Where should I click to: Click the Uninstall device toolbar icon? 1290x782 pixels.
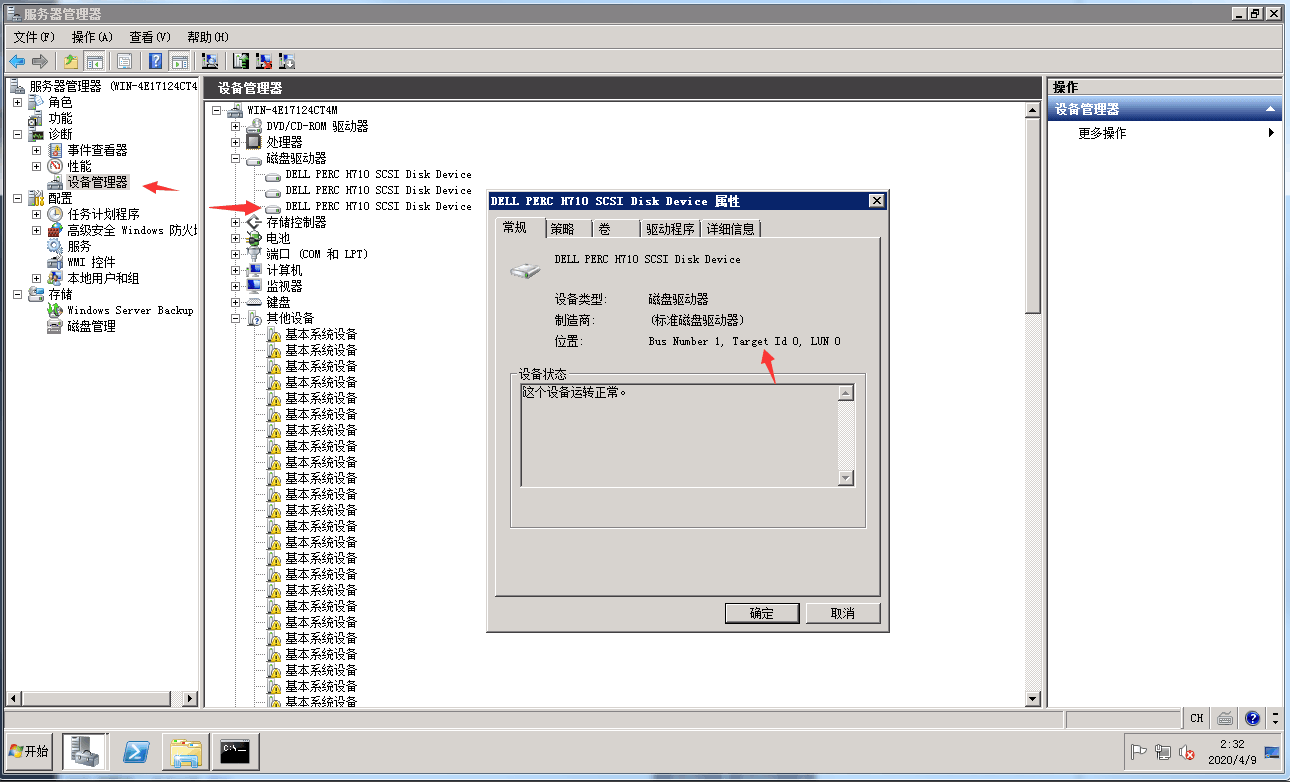click(264, 61)
